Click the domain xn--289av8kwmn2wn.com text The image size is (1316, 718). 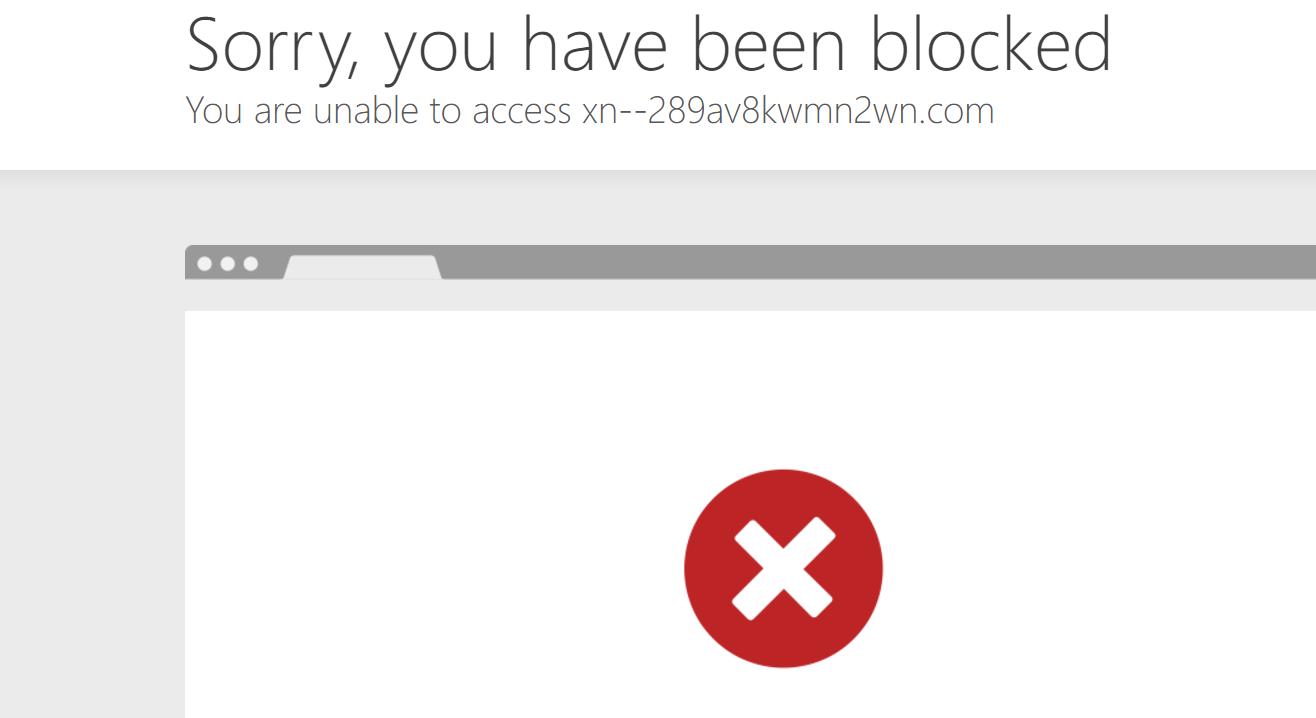click(x=788, y=110)
